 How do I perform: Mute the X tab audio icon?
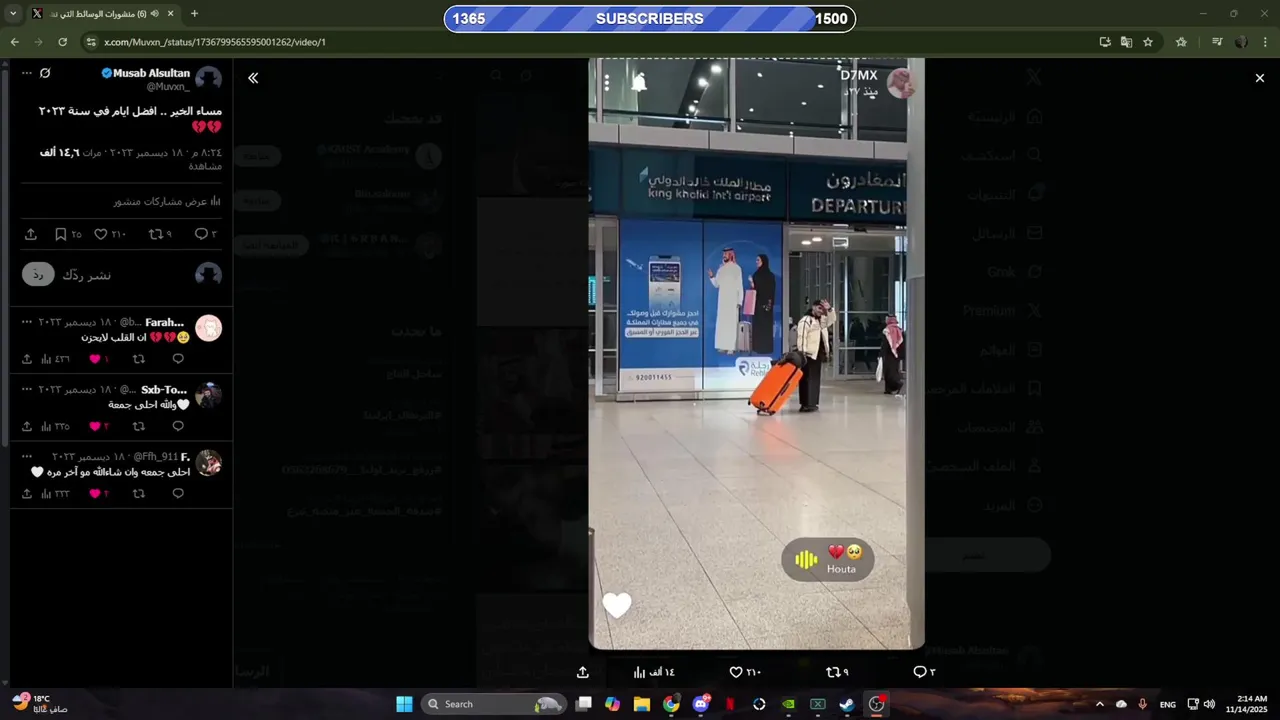154,14
